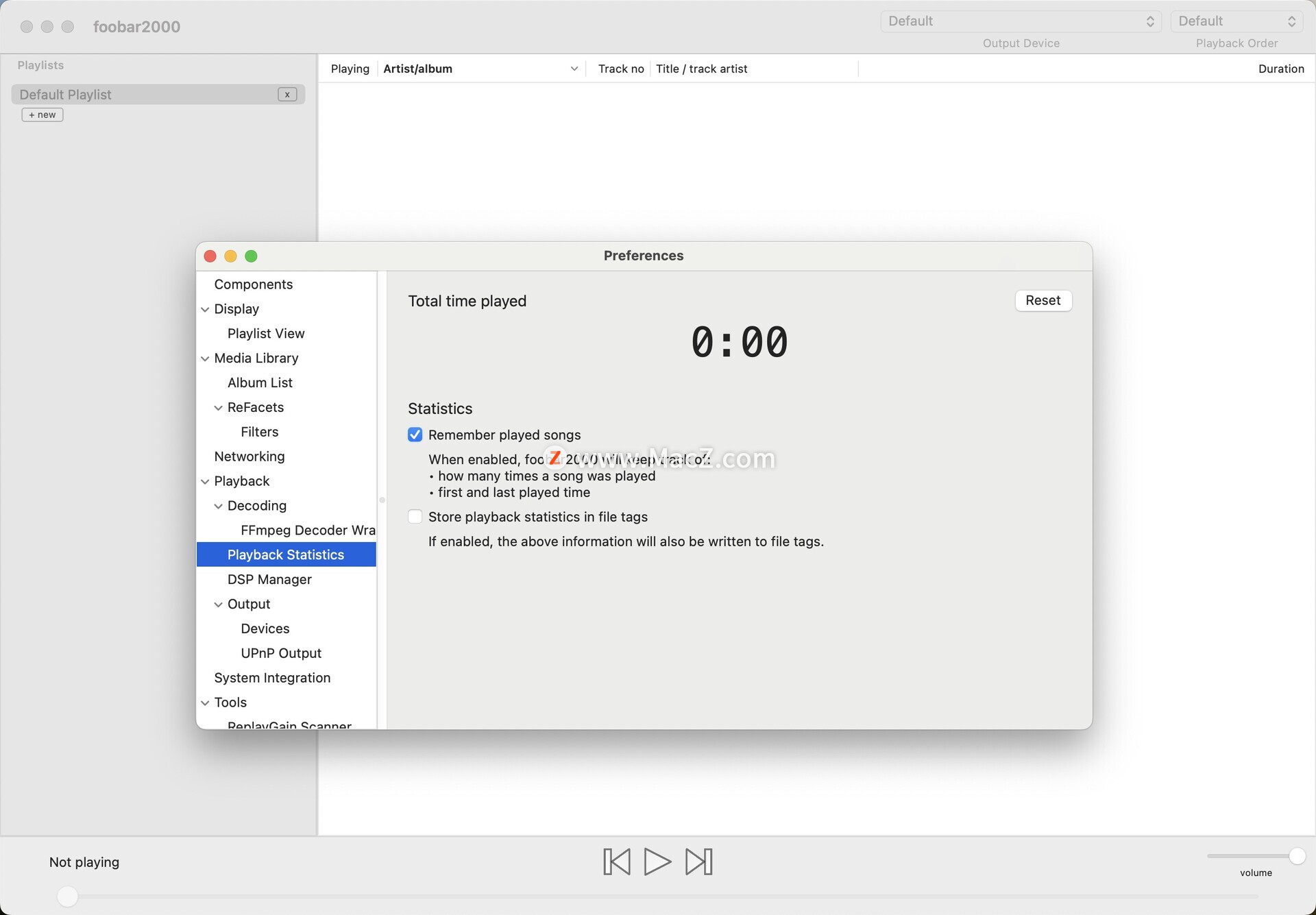The image size is (1316, 915).
Task: Collapse the Display tree section
Action: pos(205,309)
